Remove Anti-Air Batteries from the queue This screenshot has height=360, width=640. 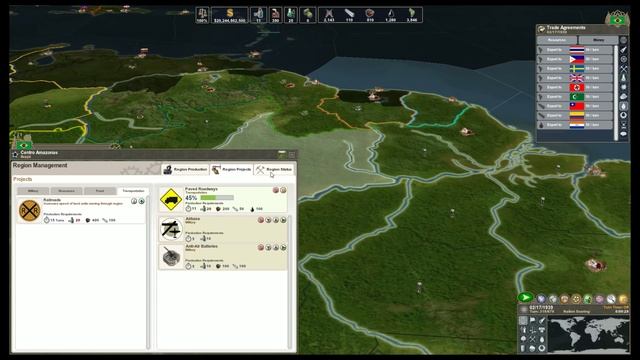[261, 247]
